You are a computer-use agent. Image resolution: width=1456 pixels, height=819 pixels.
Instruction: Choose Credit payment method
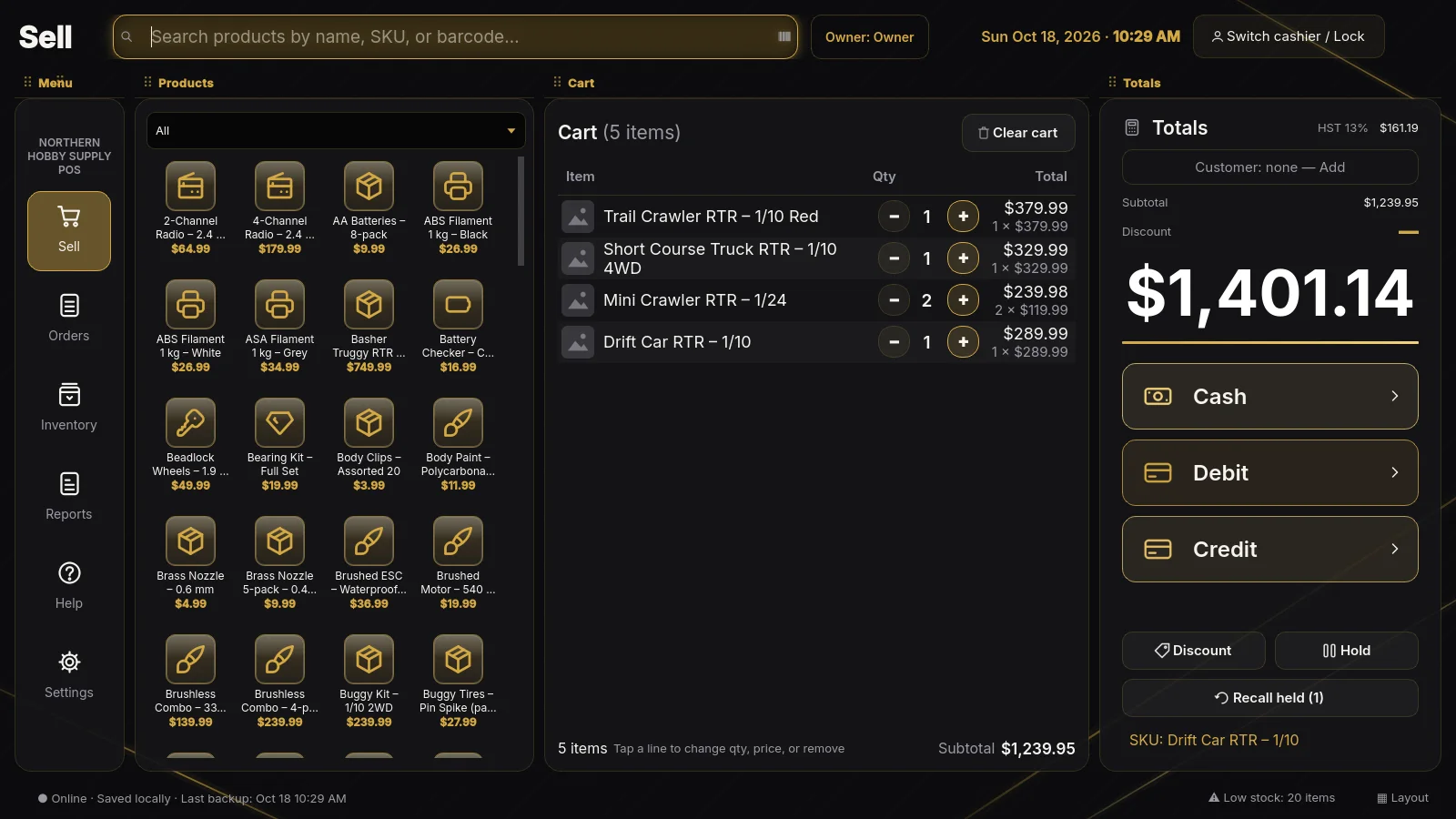coord(1269,550)
